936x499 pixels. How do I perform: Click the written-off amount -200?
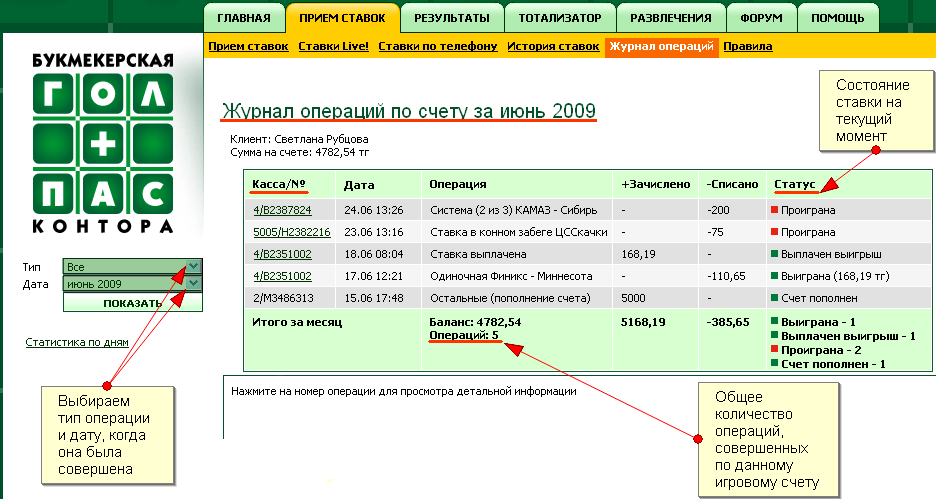point(718,210)
